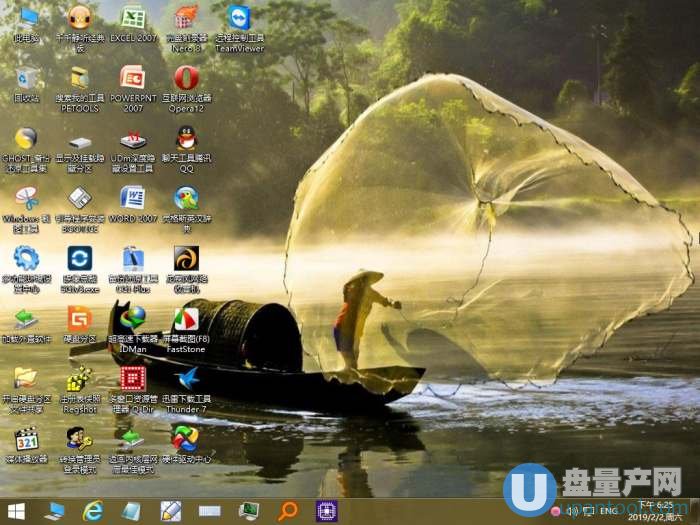Launch the QQ penguin chat tool
The height and width of the screenshot is (525, 700).
[187, 150]
